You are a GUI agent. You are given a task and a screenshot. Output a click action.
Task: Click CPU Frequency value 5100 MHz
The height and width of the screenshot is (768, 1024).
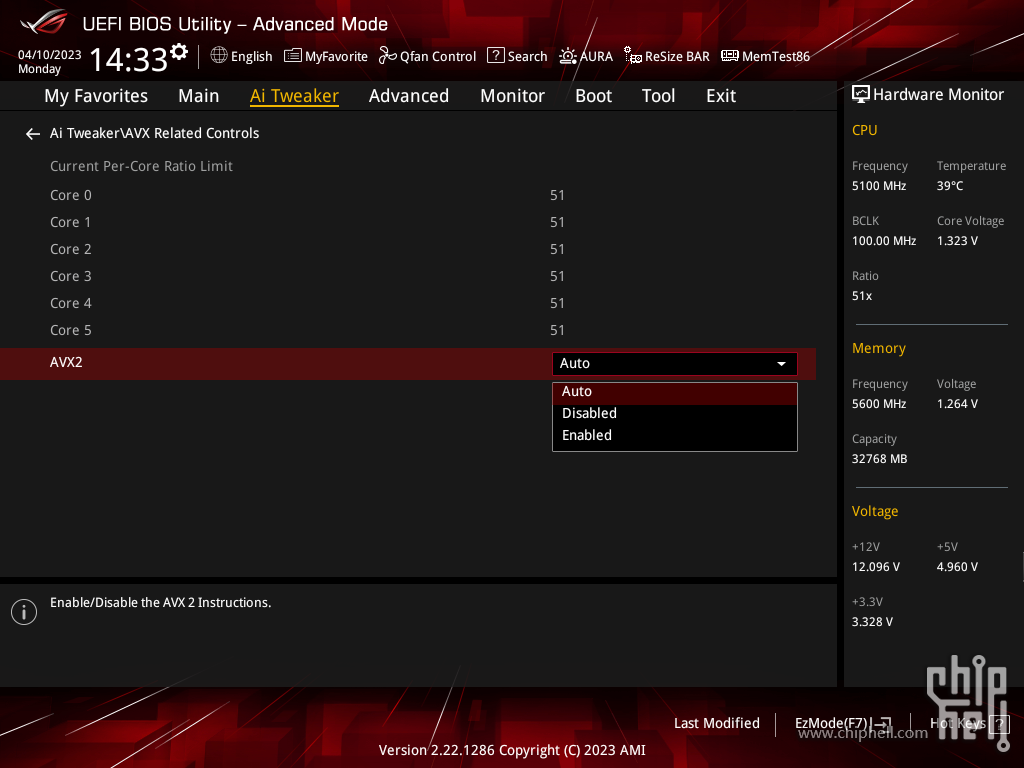[x=879, y=186]
